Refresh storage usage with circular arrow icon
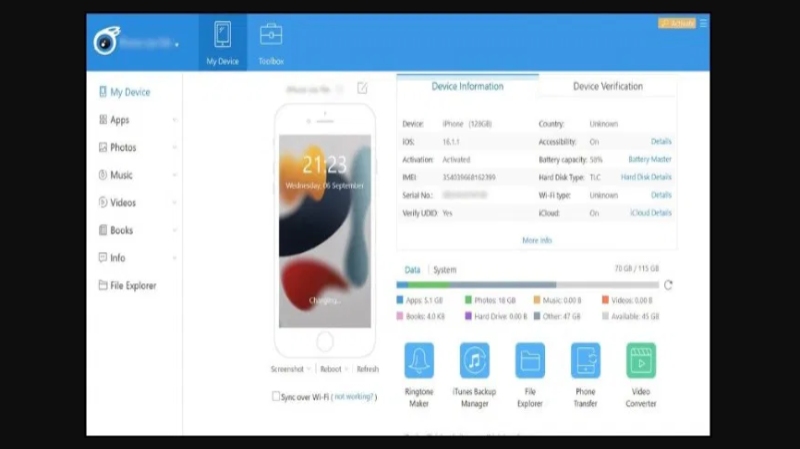Viewport: 800px width, 449px height. 668,285
